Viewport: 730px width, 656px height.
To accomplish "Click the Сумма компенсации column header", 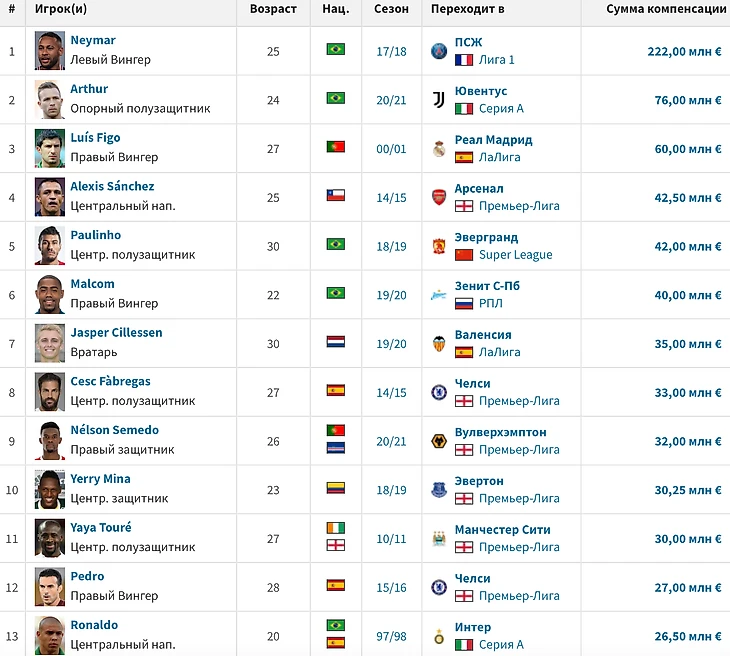I will coord(666,9).
